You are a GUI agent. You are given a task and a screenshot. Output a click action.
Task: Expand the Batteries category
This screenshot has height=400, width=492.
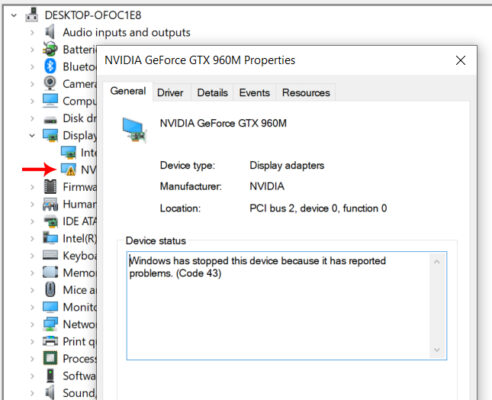tap(32, 50)
